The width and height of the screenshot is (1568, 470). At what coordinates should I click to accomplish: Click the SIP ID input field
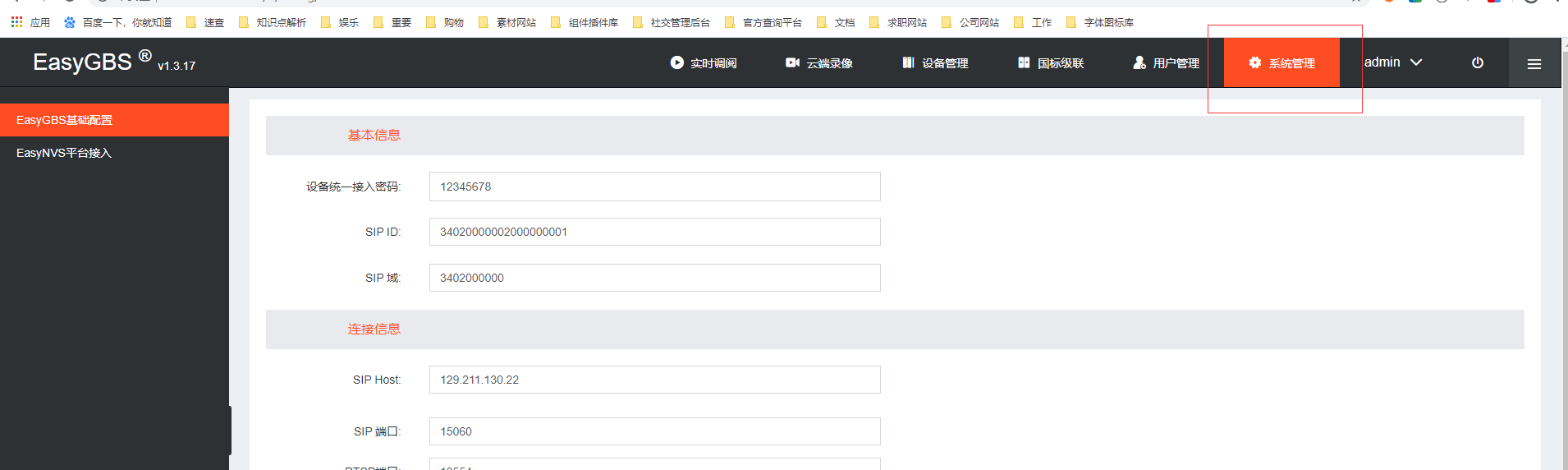pos(654,232)
